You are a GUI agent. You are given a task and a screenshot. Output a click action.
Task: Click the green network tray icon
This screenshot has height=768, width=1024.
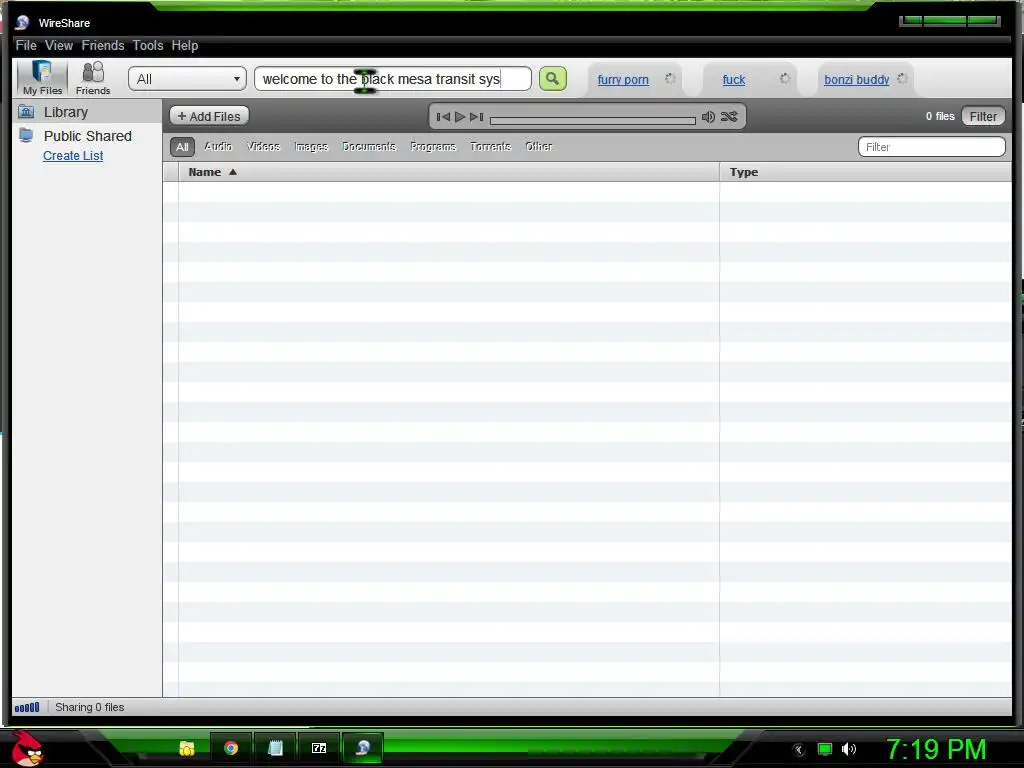(x=825, y=749)
